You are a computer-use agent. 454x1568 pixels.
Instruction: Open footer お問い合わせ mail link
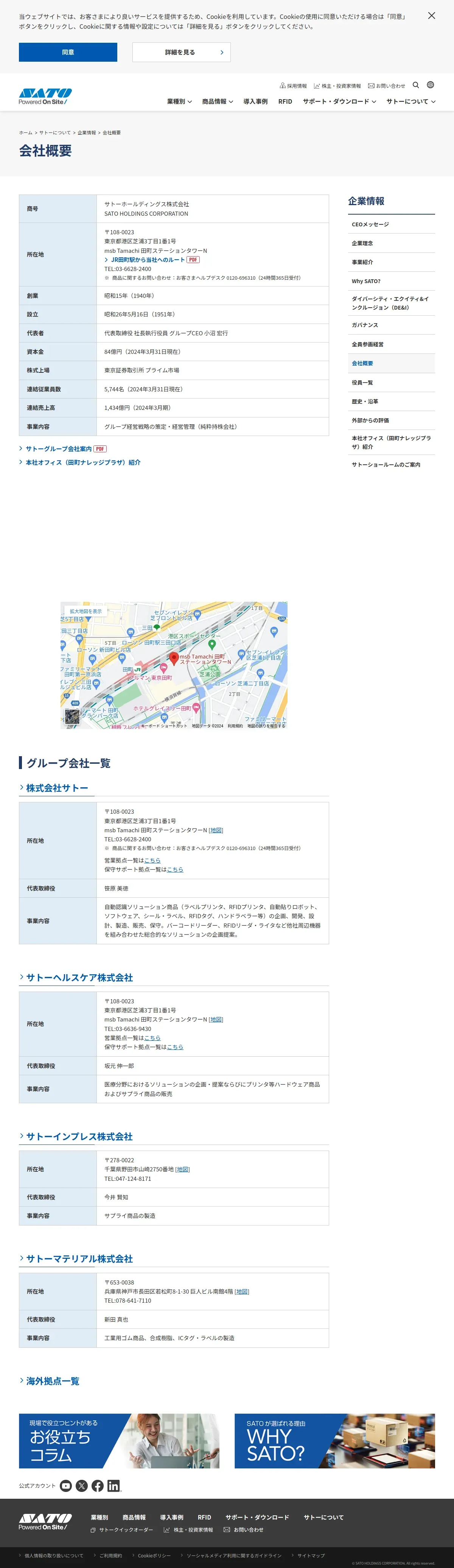coord(243,1530)
